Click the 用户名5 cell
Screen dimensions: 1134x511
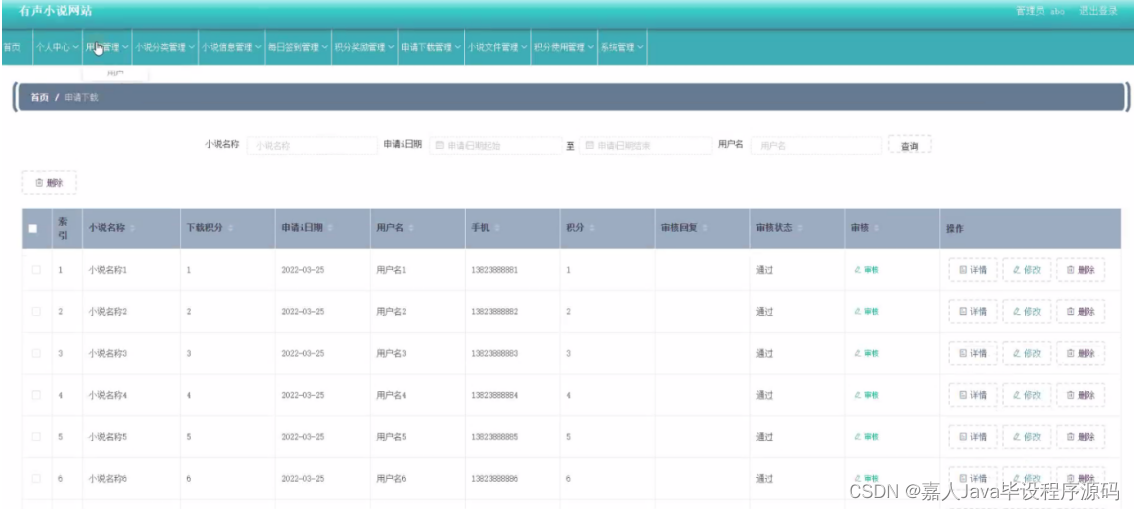click(x=391, y=437)
